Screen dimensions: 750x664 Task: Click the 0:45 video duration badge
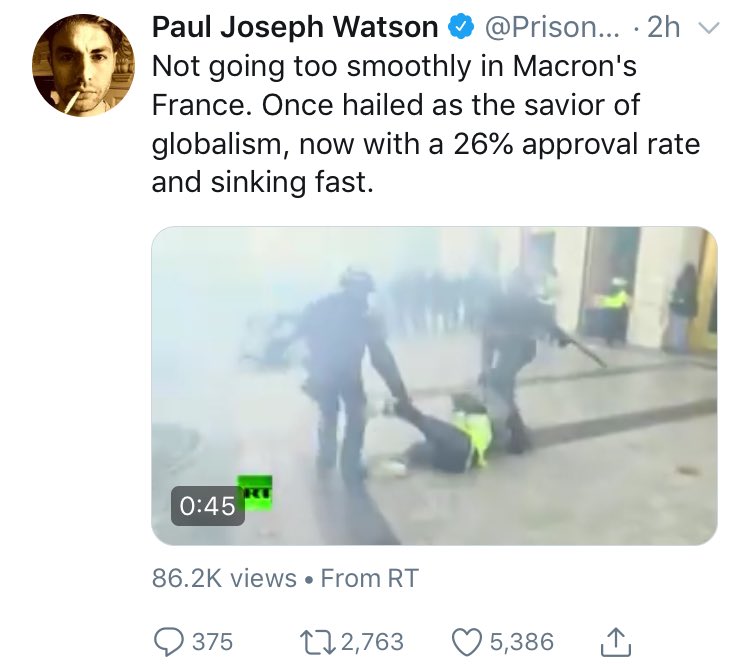208,506
